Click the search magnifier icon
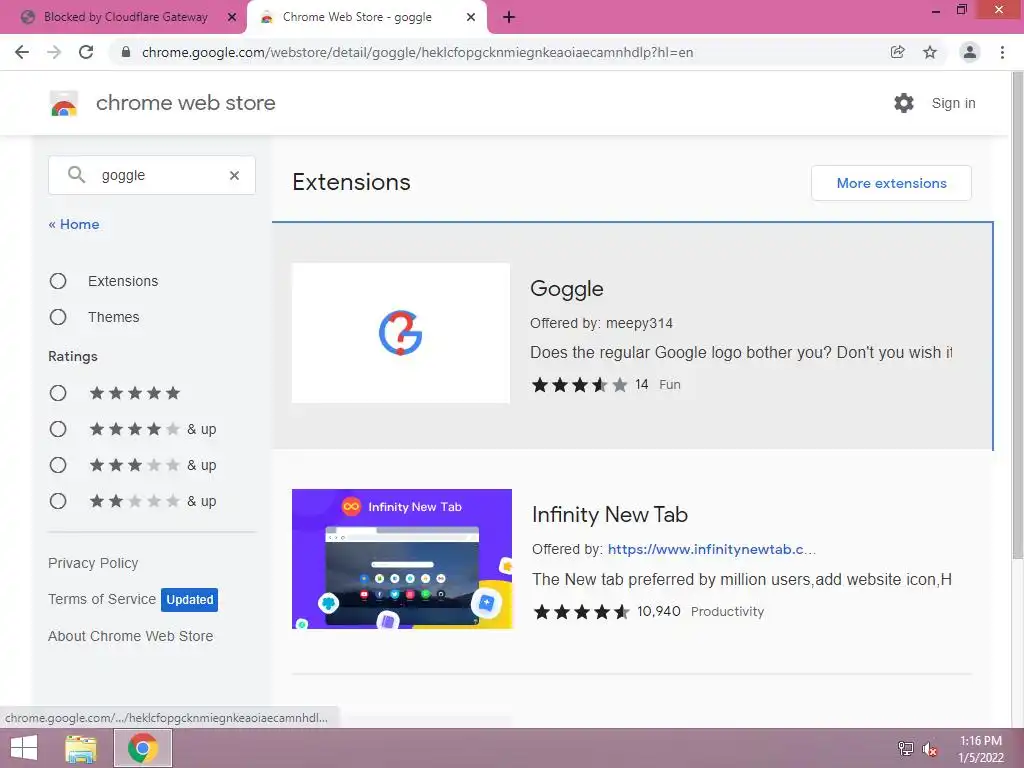This screenshot has width=1024, height=768. pyautogui.click(x=76, y=174)
